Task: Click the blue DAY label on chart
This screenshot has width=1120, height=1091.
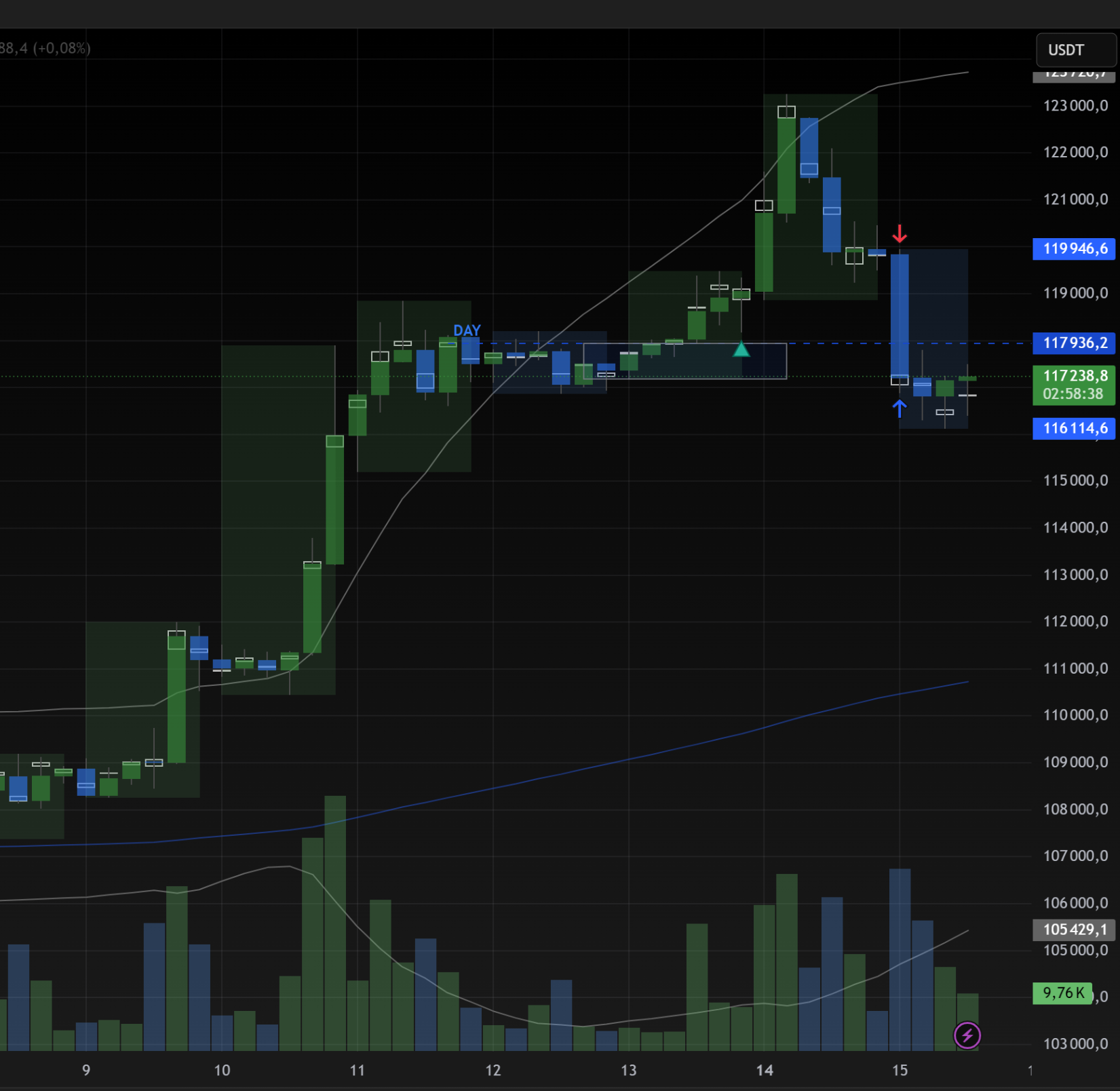Action: click(x=467, y=330)
